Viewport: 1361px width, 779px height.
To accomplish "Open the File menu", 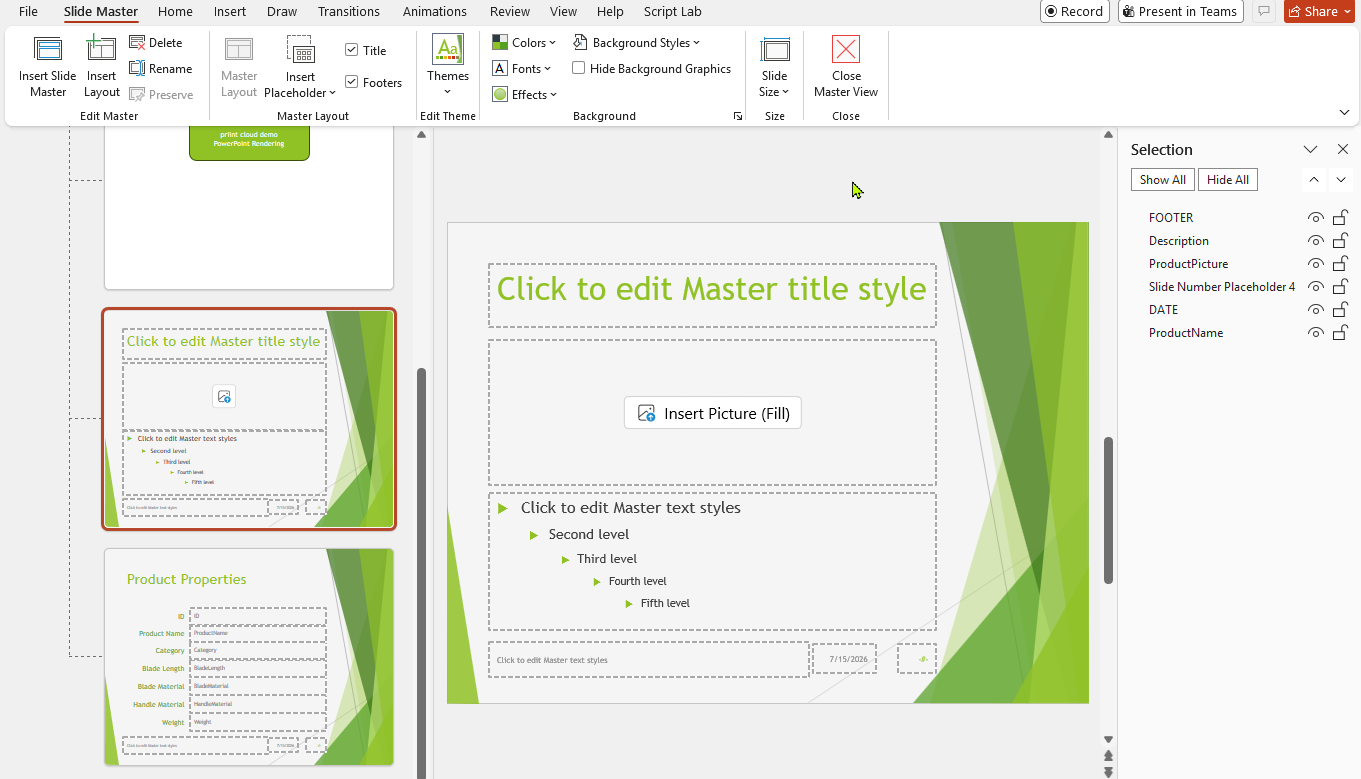I will (29, 12).
